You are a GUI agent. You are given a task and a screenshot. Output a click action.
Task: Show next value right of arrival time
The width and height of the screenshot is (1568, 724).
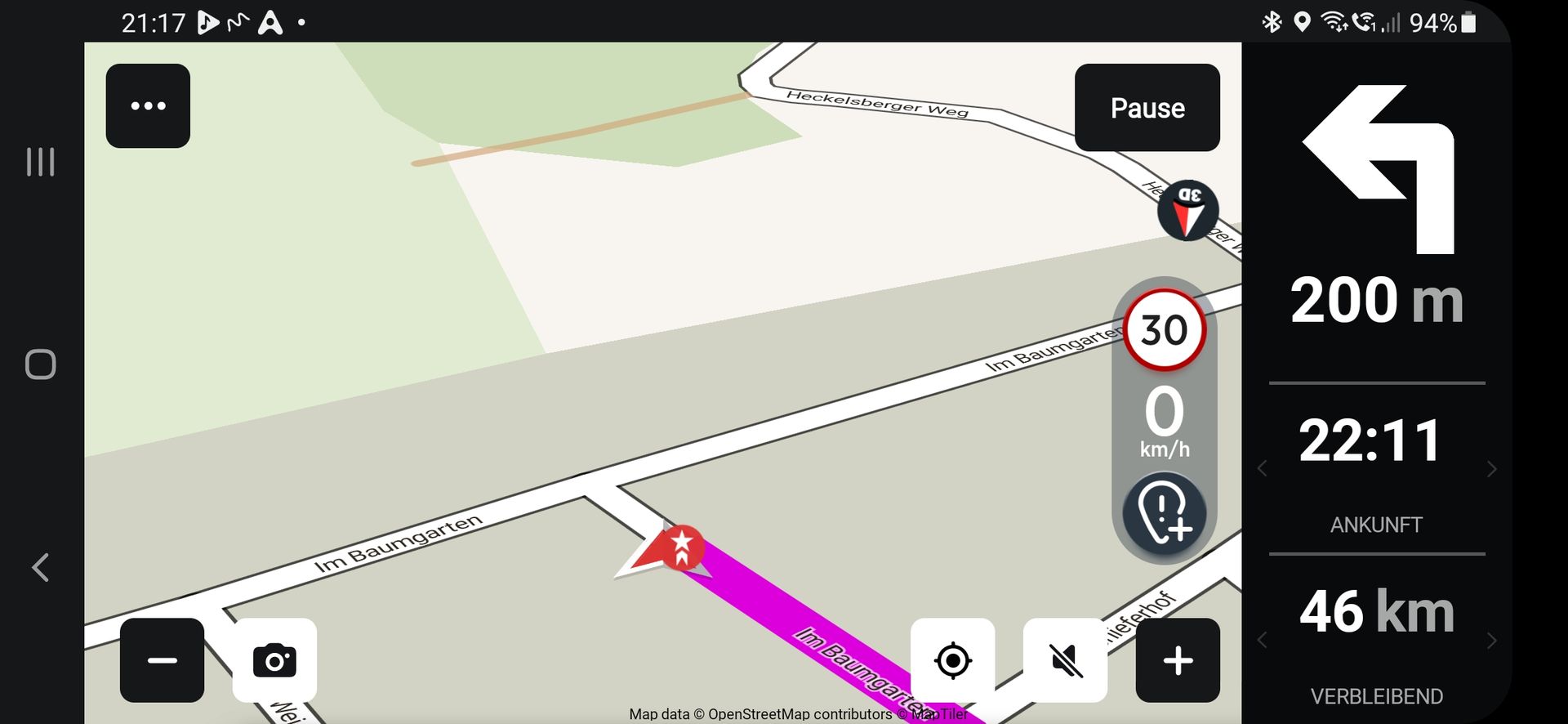pyautogui.click(x=1491, y=469)
